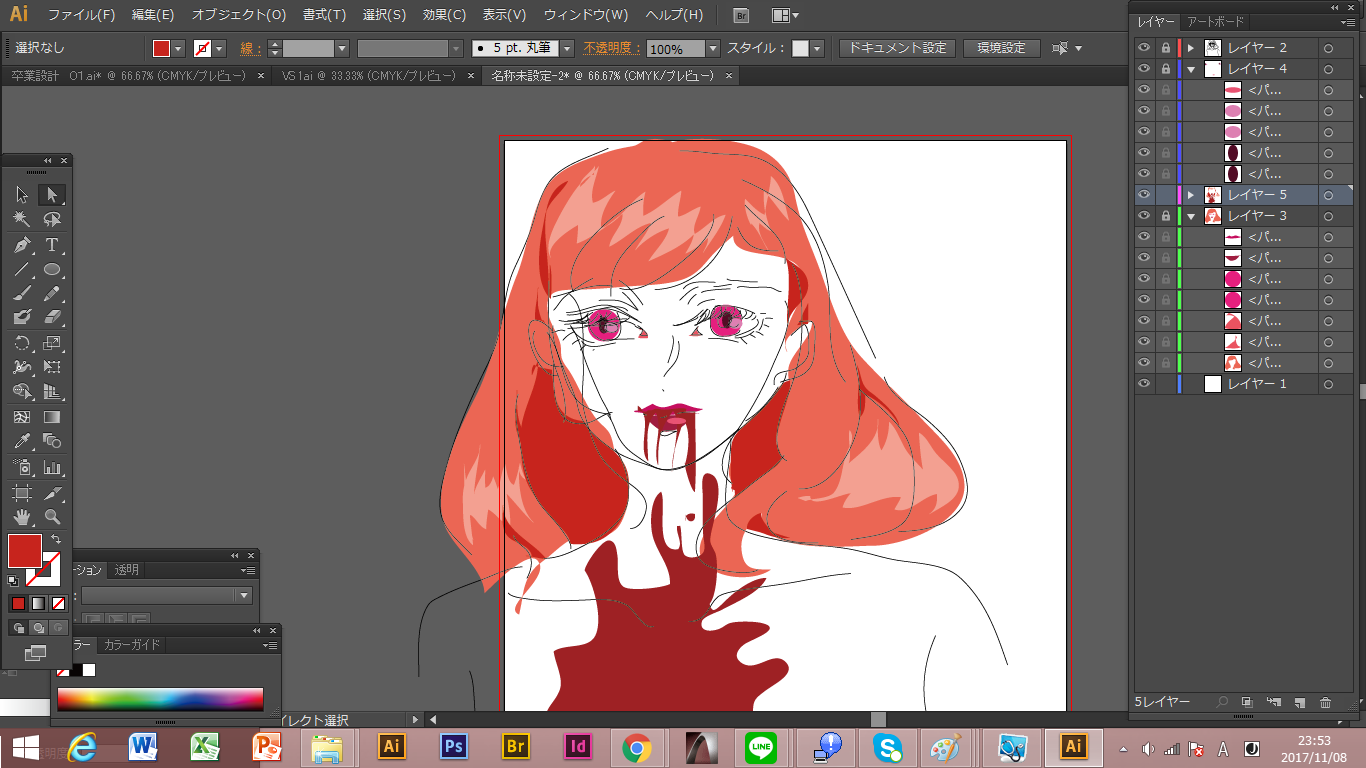Create new layer in Layers panel
The image size is (1366, 768).
pos(1299,703)
